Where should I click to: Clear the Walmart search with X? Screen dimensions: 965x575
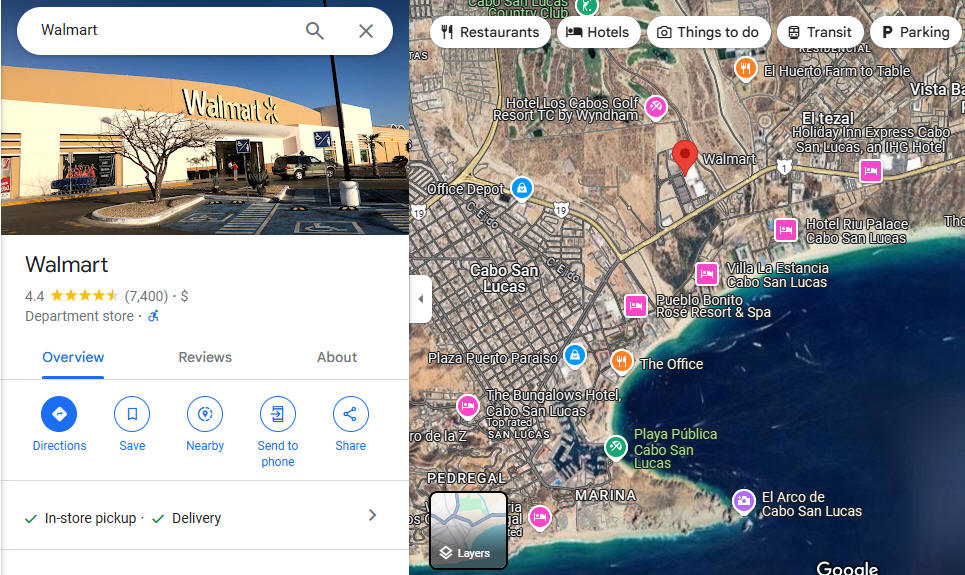(x=366, y=31)
